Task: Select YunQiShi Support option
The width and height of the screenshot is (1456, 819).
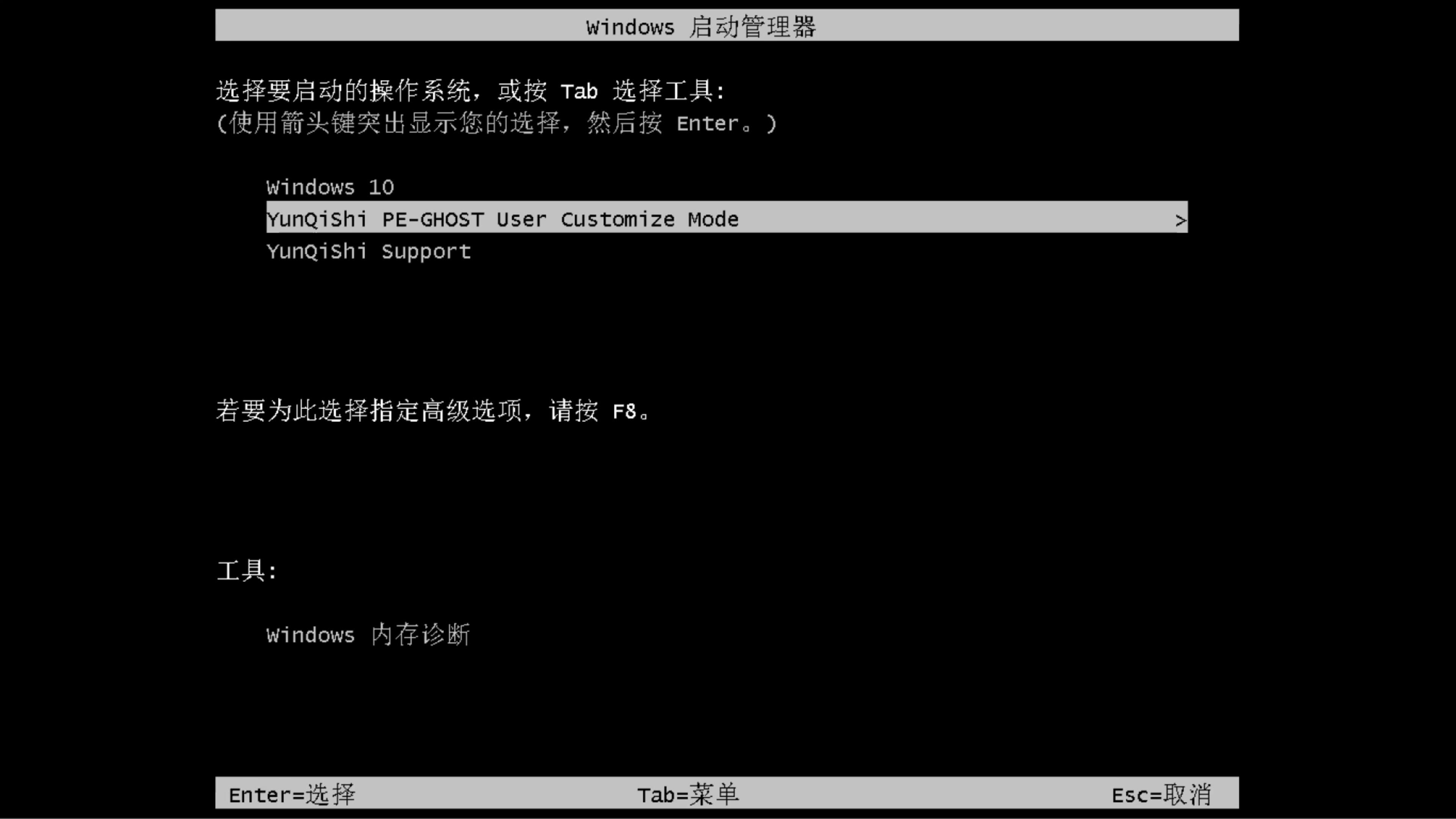Action: click(x=368, y=251)
